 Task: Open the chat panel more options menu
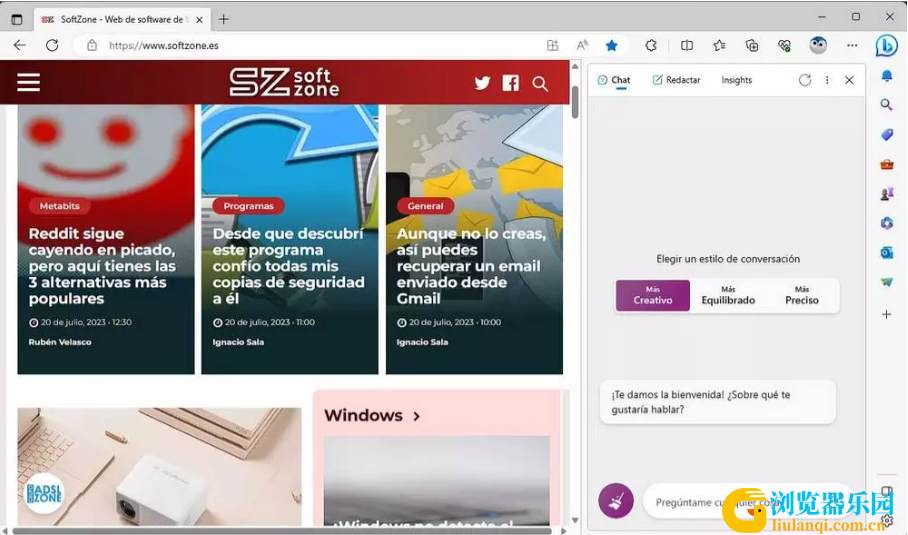tap(827, 80)
